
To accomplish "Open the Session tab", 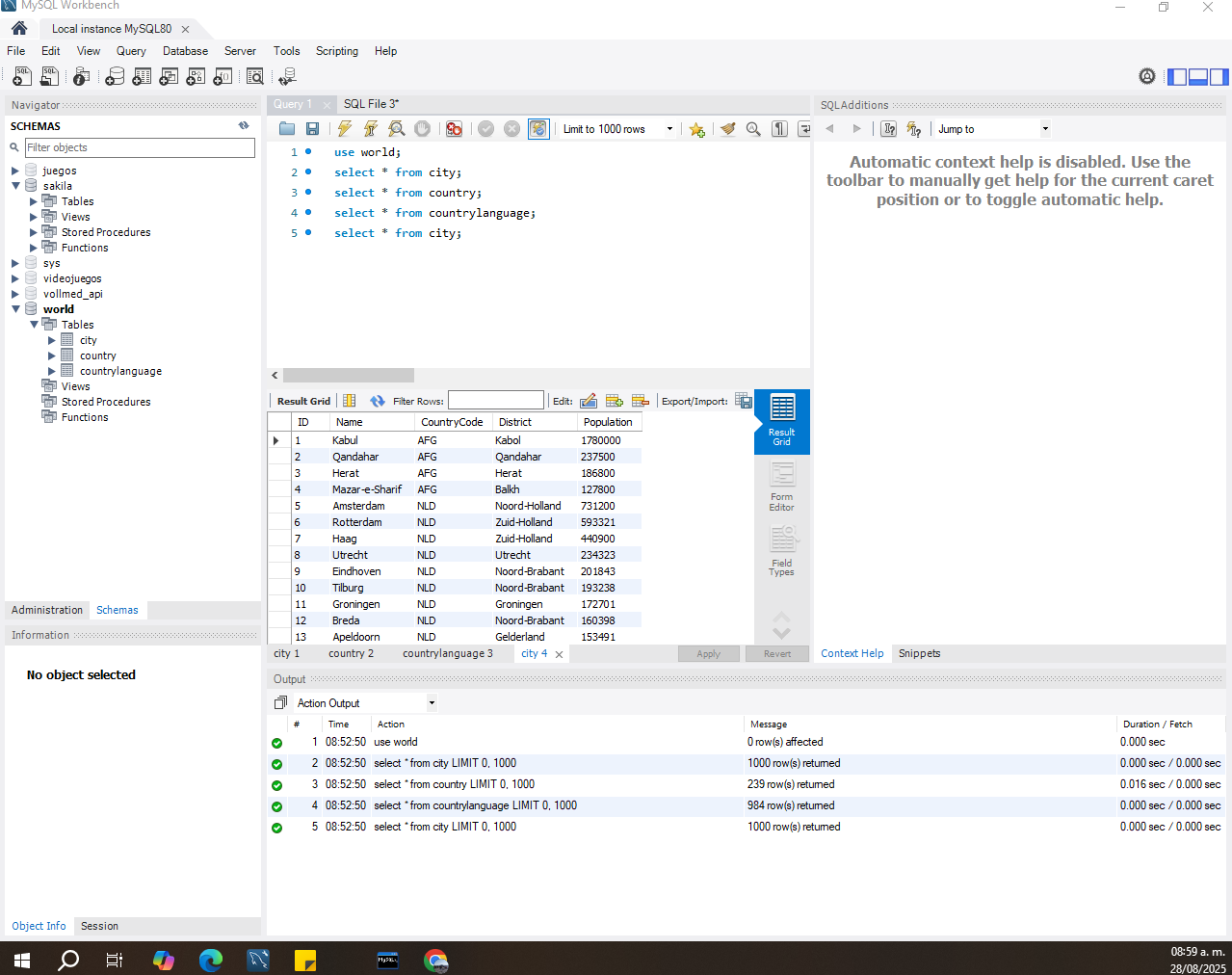I will [x=99, y=926].
